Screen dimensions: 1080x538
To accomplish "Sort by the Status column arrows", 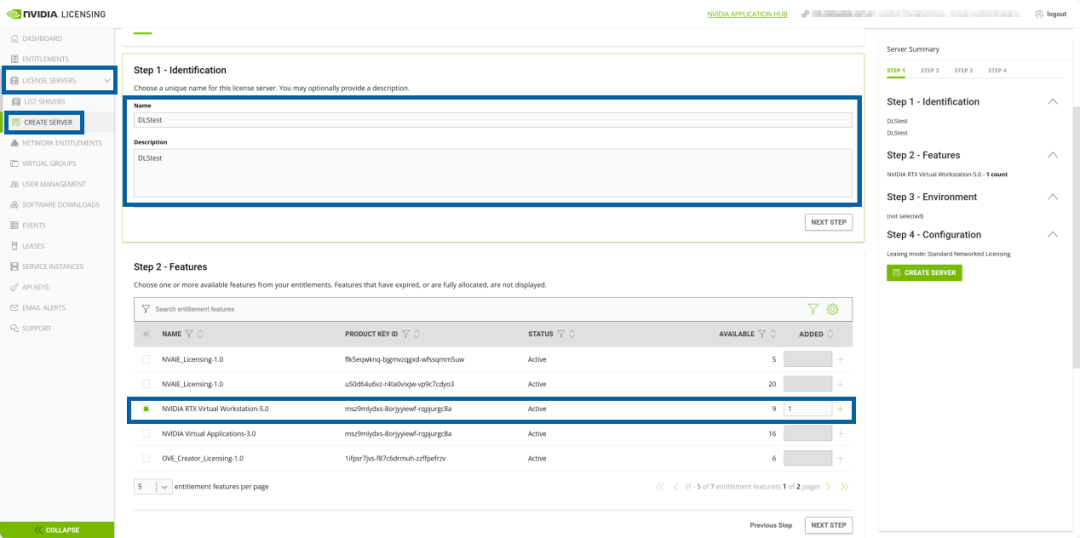I will tap(572, 334).
